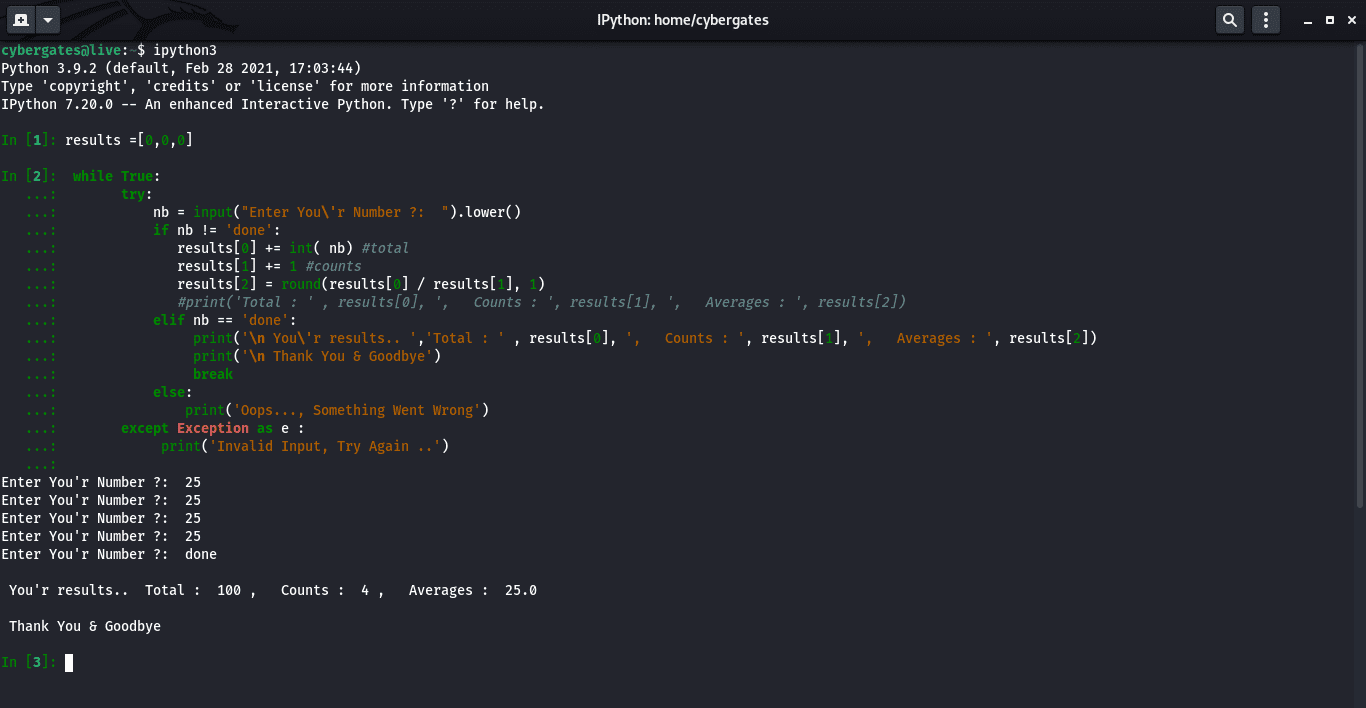Click the '#total' comment
Viewport: 1366px width, 708px height.
coord(385,248)
